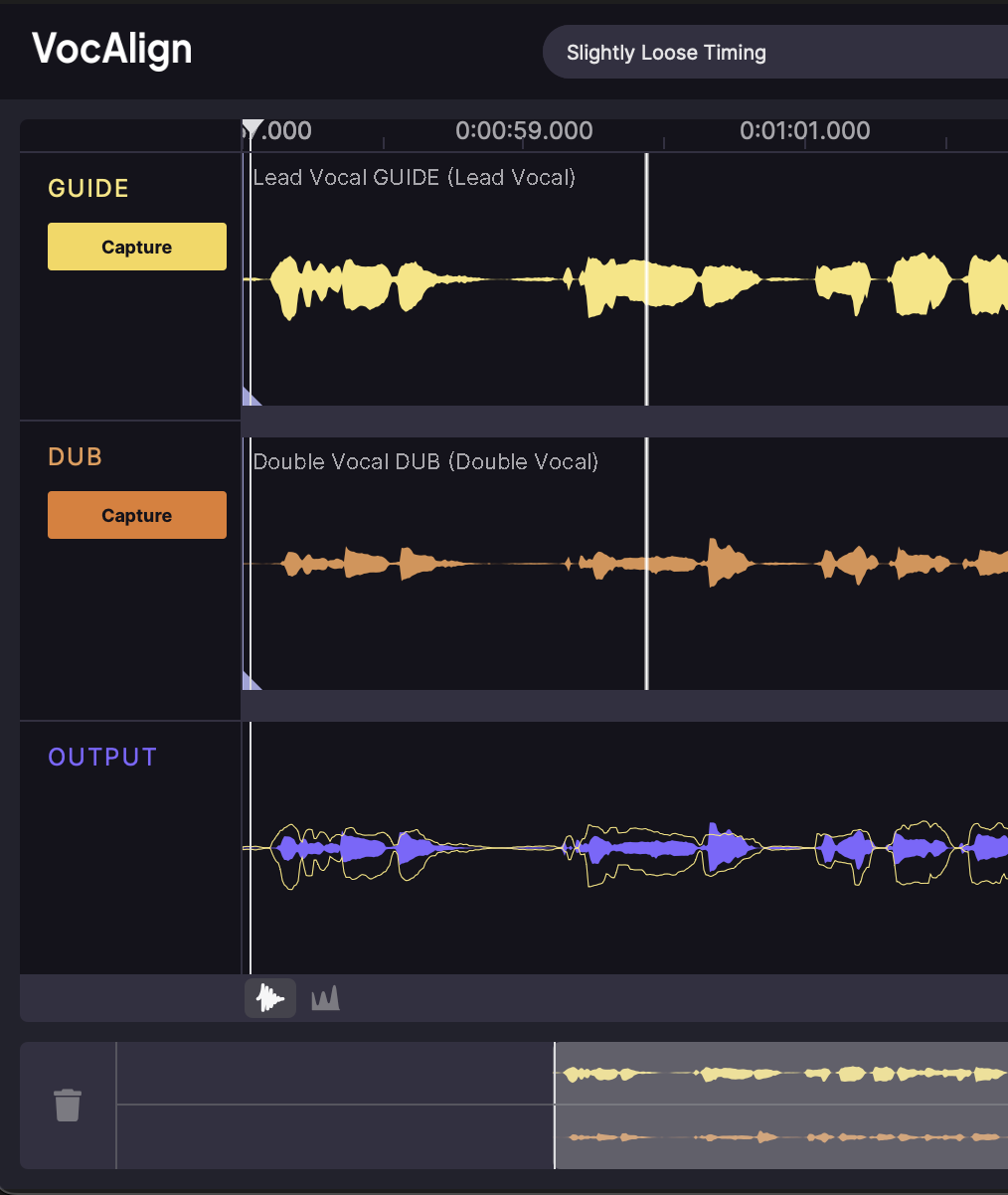
Task: Click the range bar beneath the GUIDE waveform
Action: (x=624, y=421)
